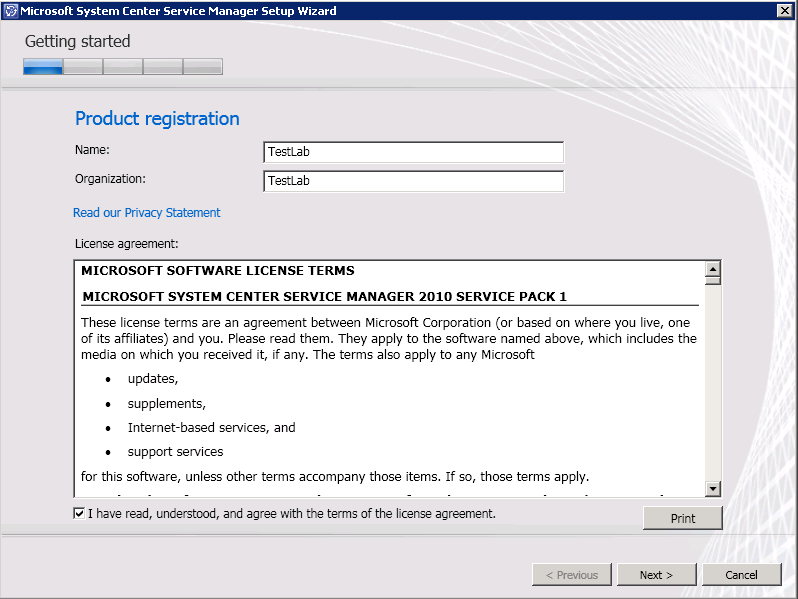Close the Setup Wizard window
The image size is (798, 599).
click(784, 11)
